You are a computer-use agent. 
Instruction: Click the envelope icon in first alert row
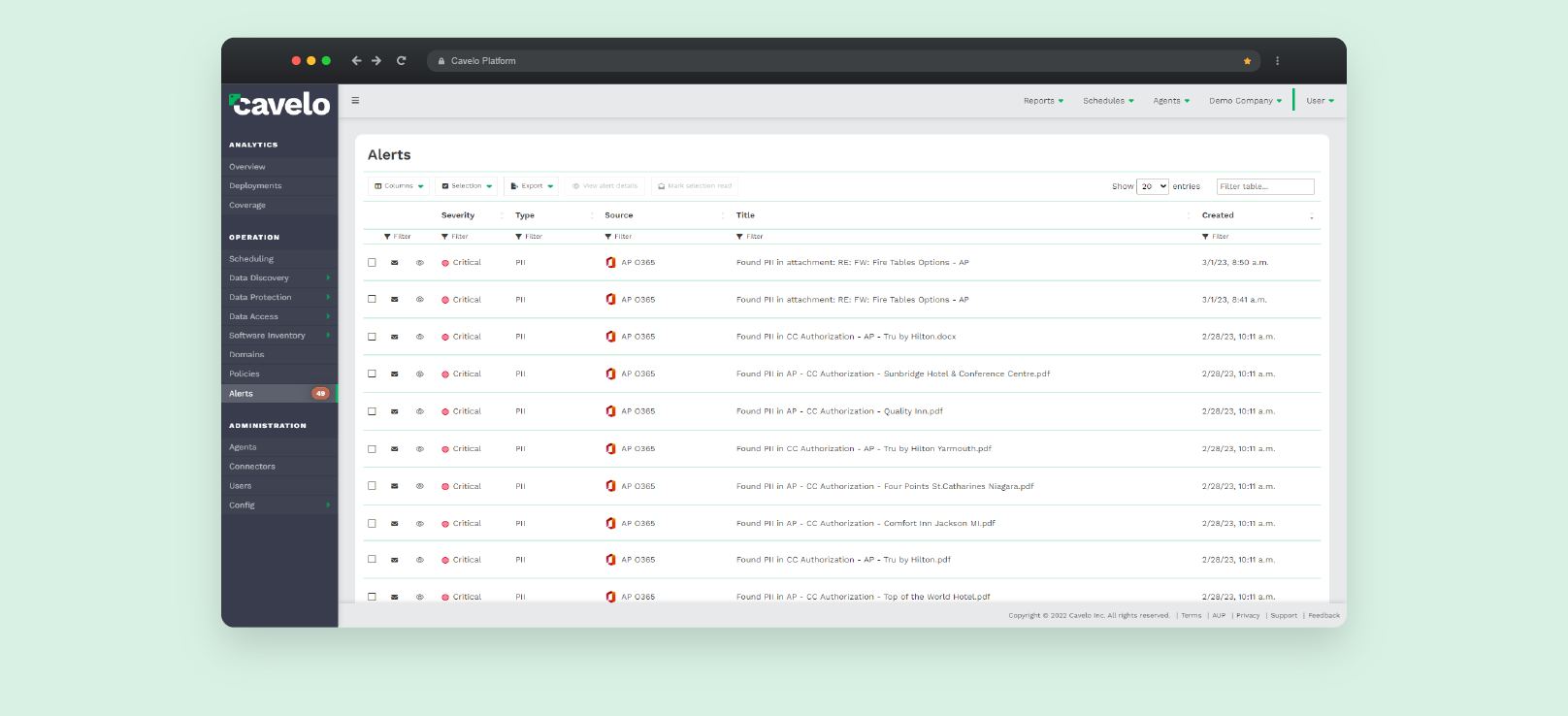pos(394,263)
